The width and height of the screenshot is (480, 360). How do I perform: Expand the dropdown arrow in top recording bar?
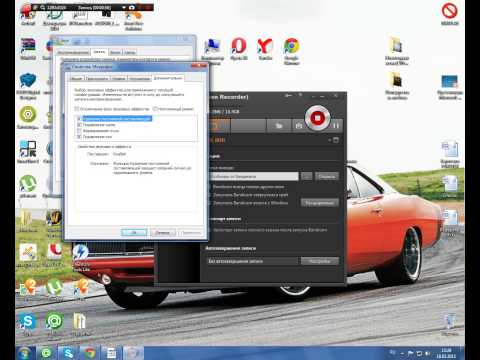124,7
